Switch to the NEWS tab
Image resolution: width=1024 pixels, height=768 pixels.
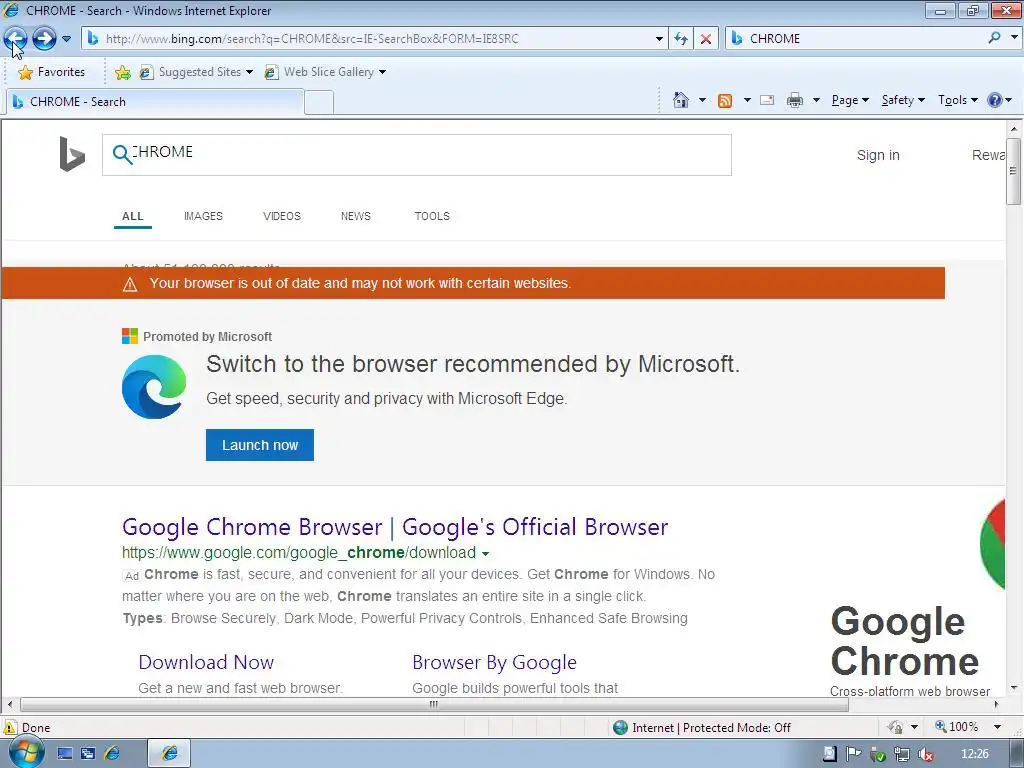(x=355, y=216)
